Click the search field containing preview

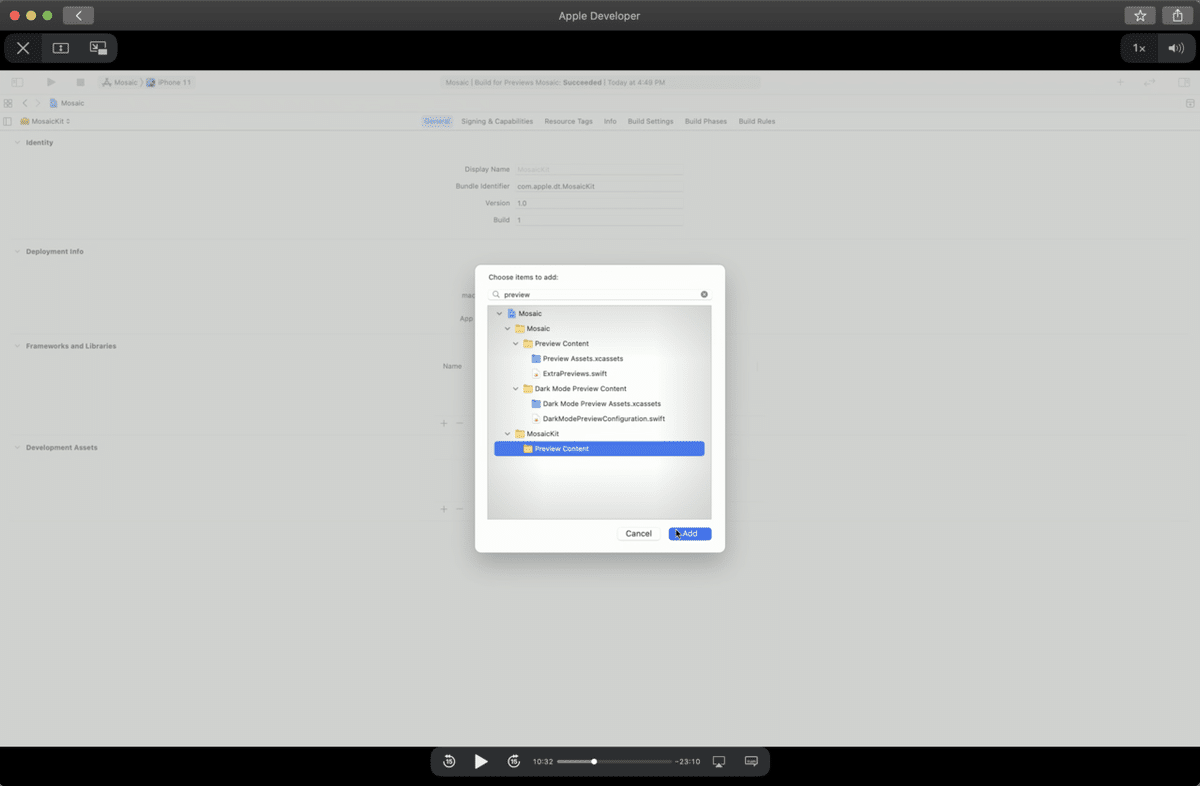pyautogui.click(x=599, y=295)
